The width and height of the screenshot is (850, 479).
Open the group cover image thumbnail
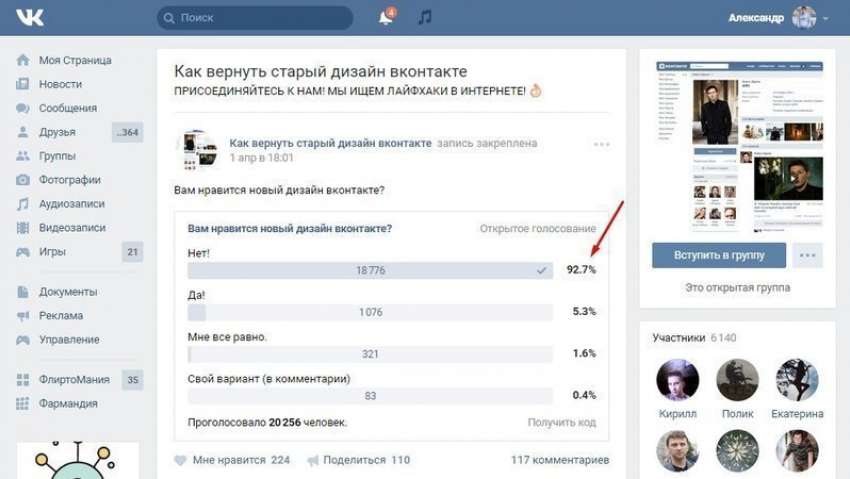[739, 147]
